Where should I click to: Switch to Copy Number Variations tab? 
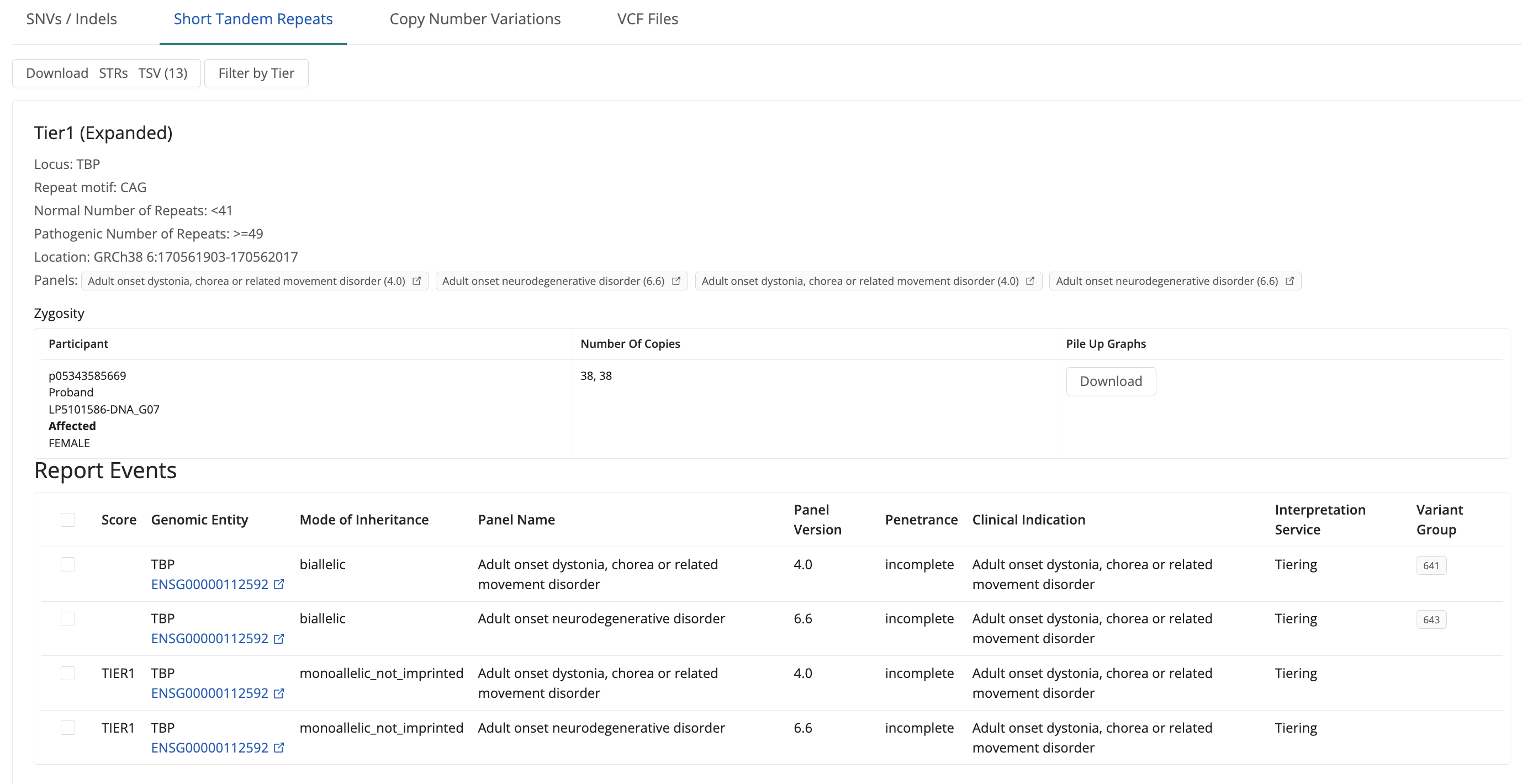tap(474, 19)
